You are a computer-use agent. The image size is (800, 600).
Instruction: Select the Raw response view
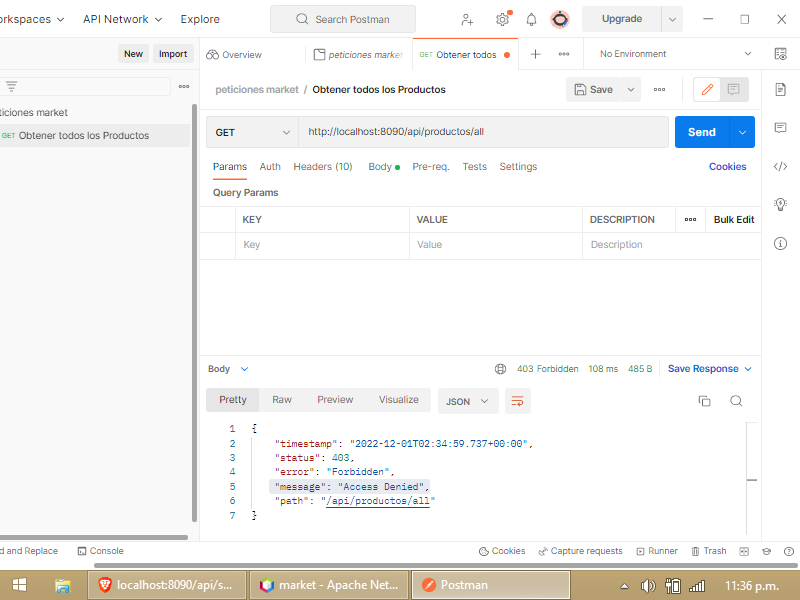[282, 399]
